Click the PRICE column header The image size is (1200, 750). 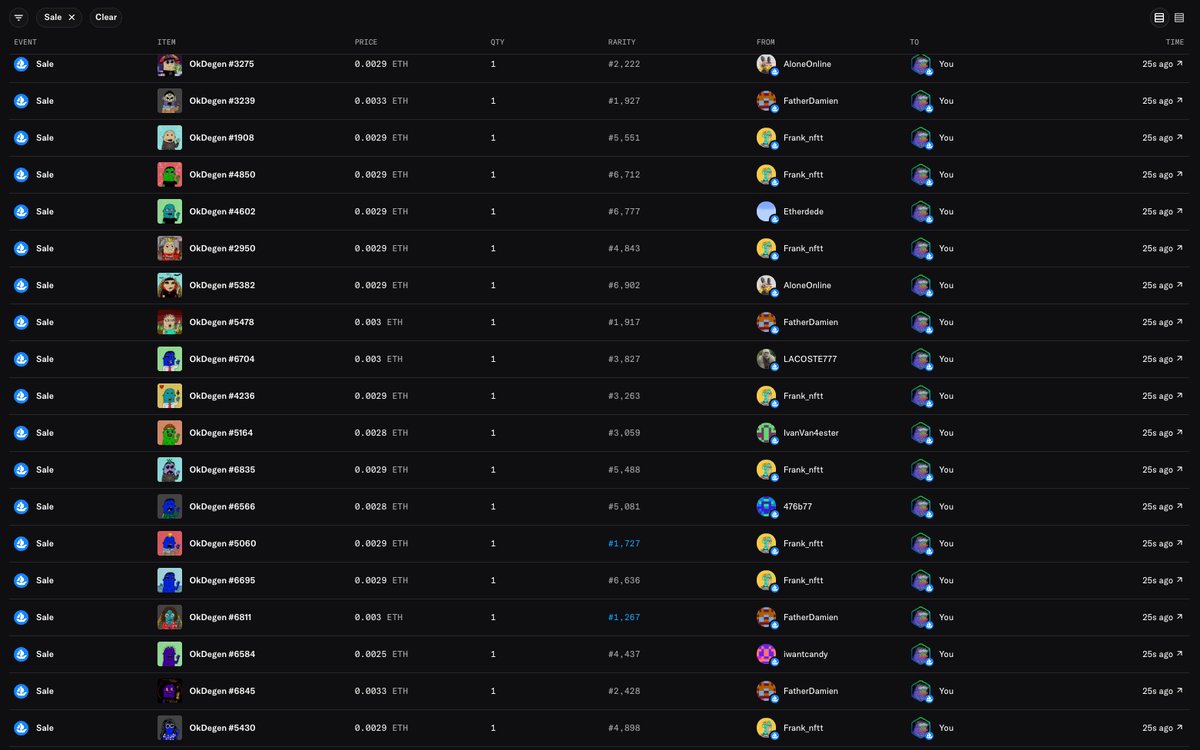point(366,42)
